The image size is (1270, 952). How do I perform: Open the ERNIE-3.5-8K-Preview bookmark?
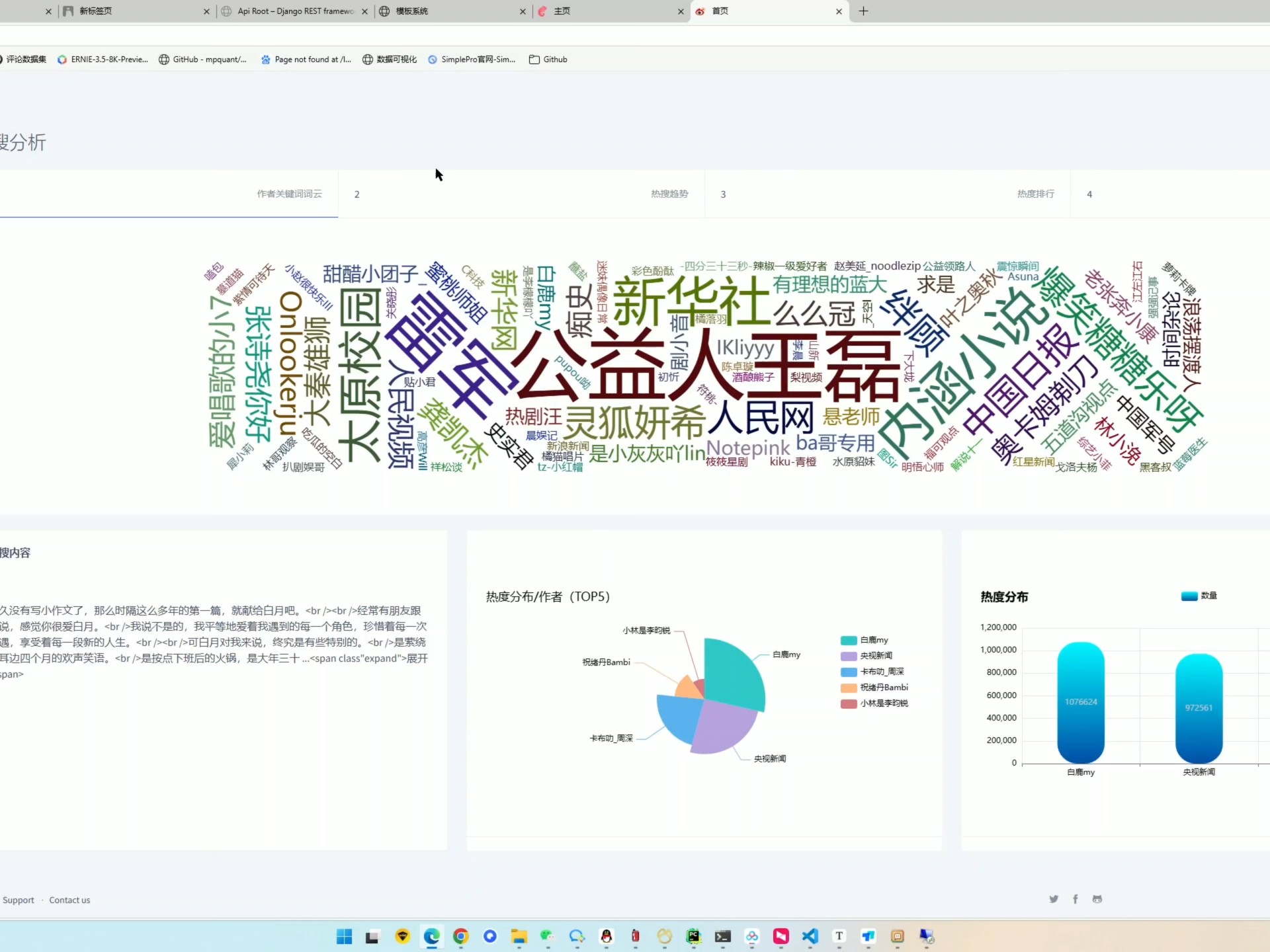[103, 59]
